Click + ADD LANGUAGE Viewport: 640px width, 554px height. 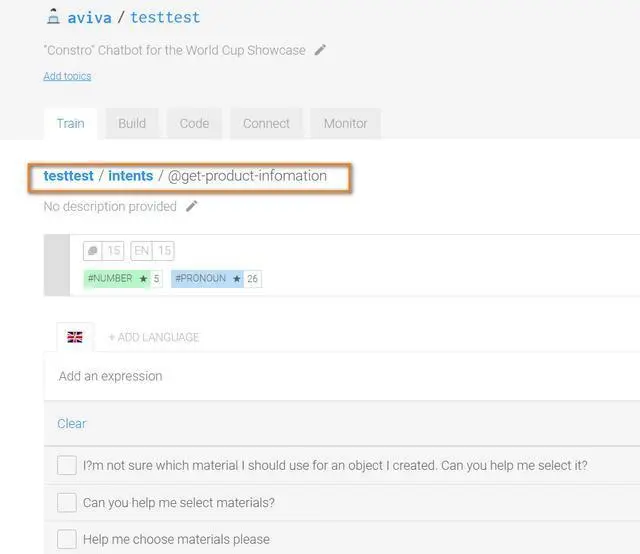(153, 337)
